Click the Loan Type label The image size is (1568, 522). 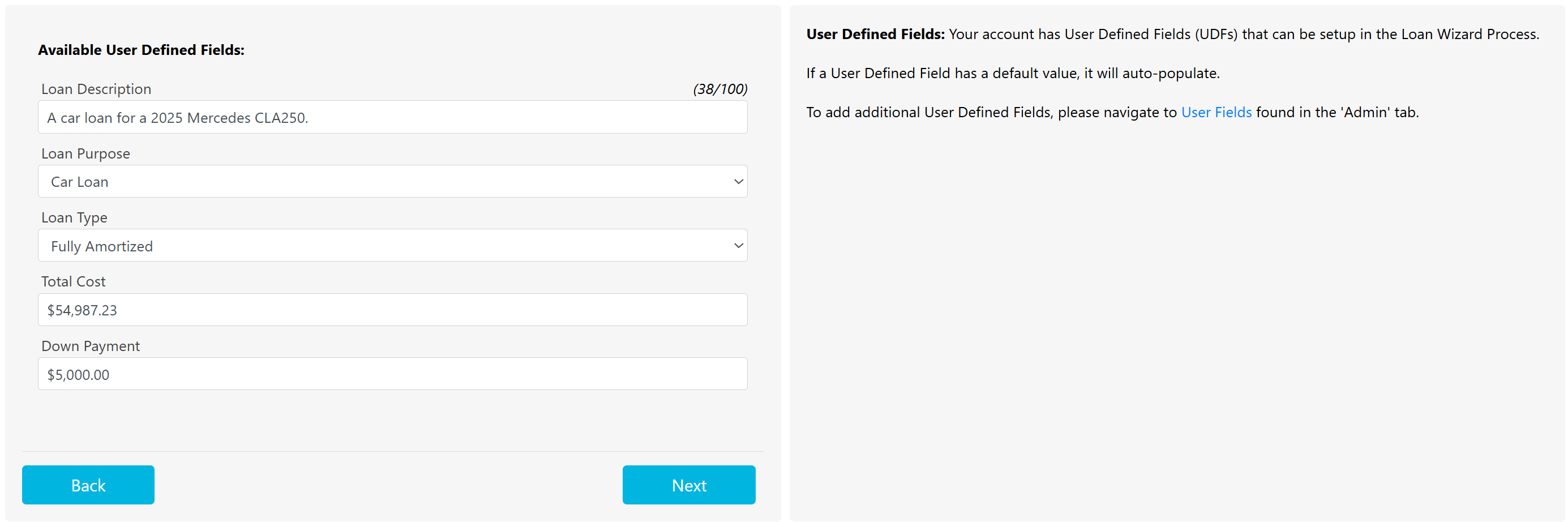pos(74,217)
